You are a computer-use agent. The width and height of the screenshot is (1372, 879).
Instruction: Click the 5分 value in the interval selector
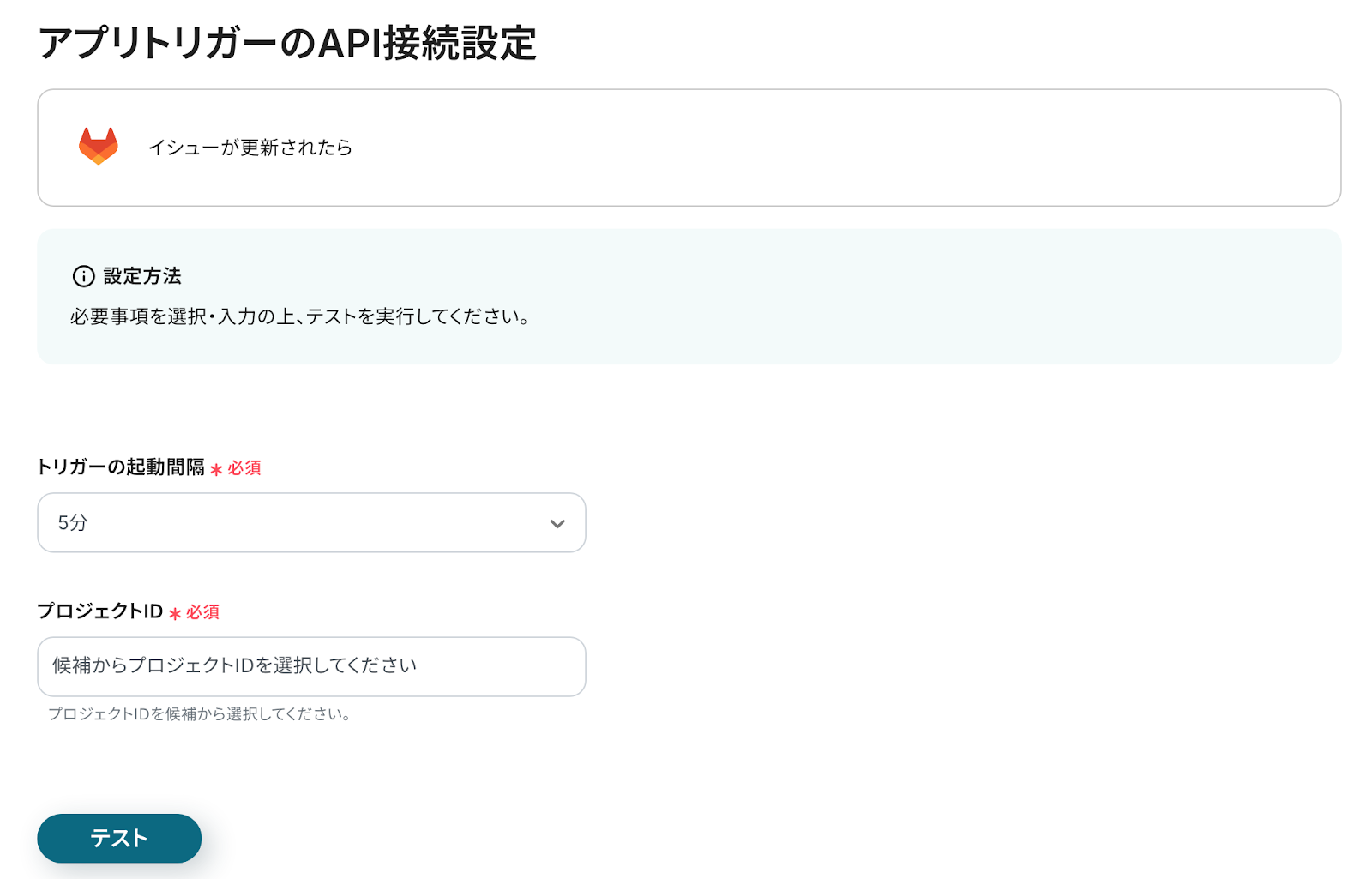(73, 523)
